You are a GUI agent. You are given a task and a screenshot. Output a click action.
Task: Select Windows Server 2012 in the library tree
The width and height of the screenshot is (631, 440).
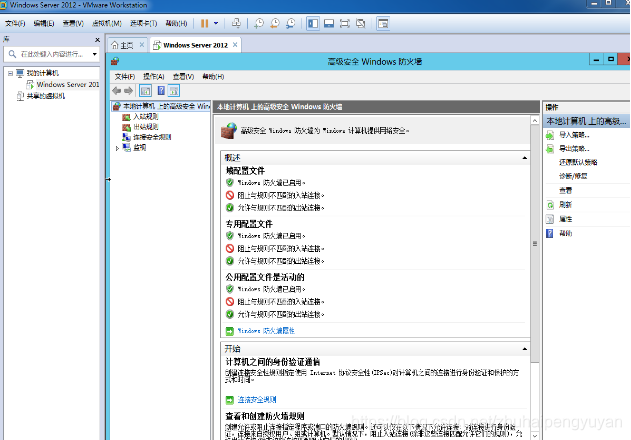[x=63, y=85]
